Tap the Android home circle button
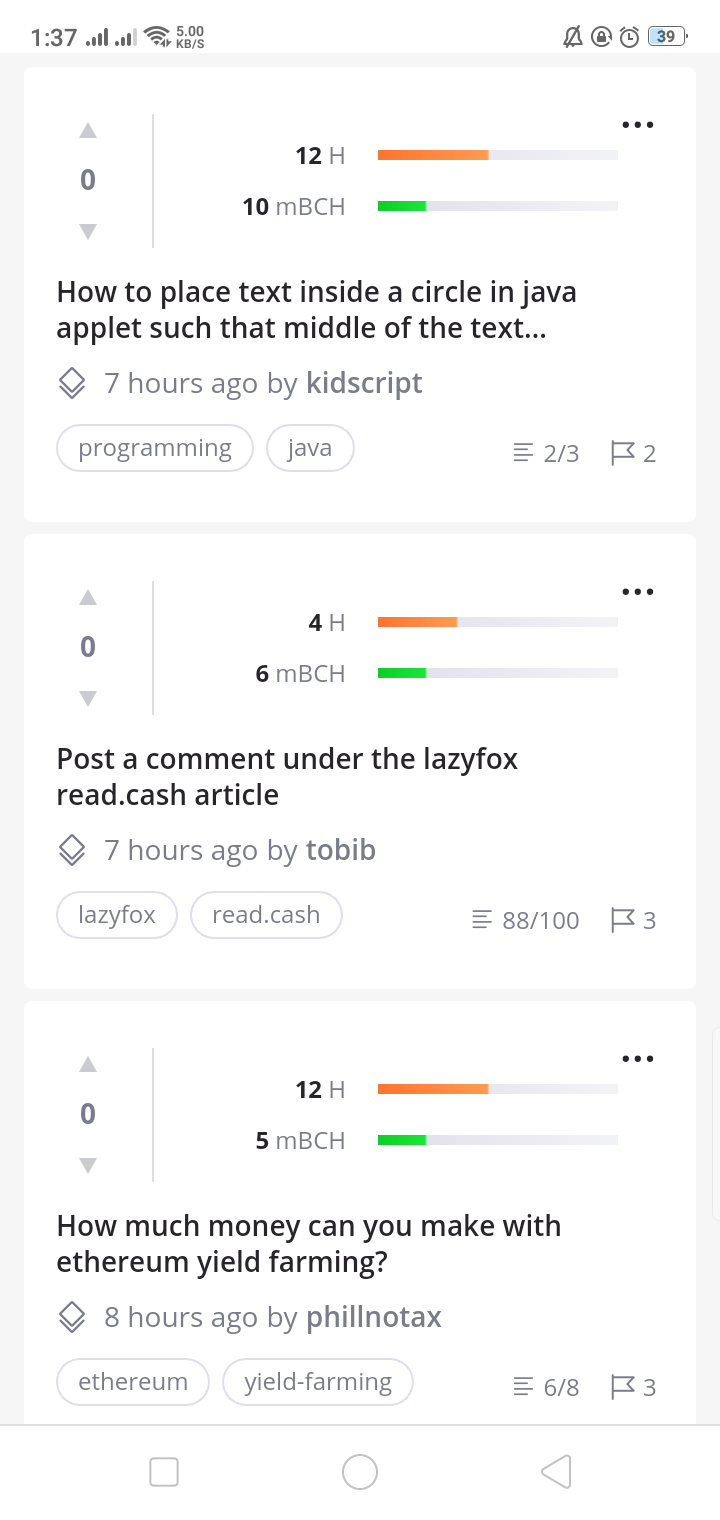This screenshot has width=720, height=1520. [360, 1471]
